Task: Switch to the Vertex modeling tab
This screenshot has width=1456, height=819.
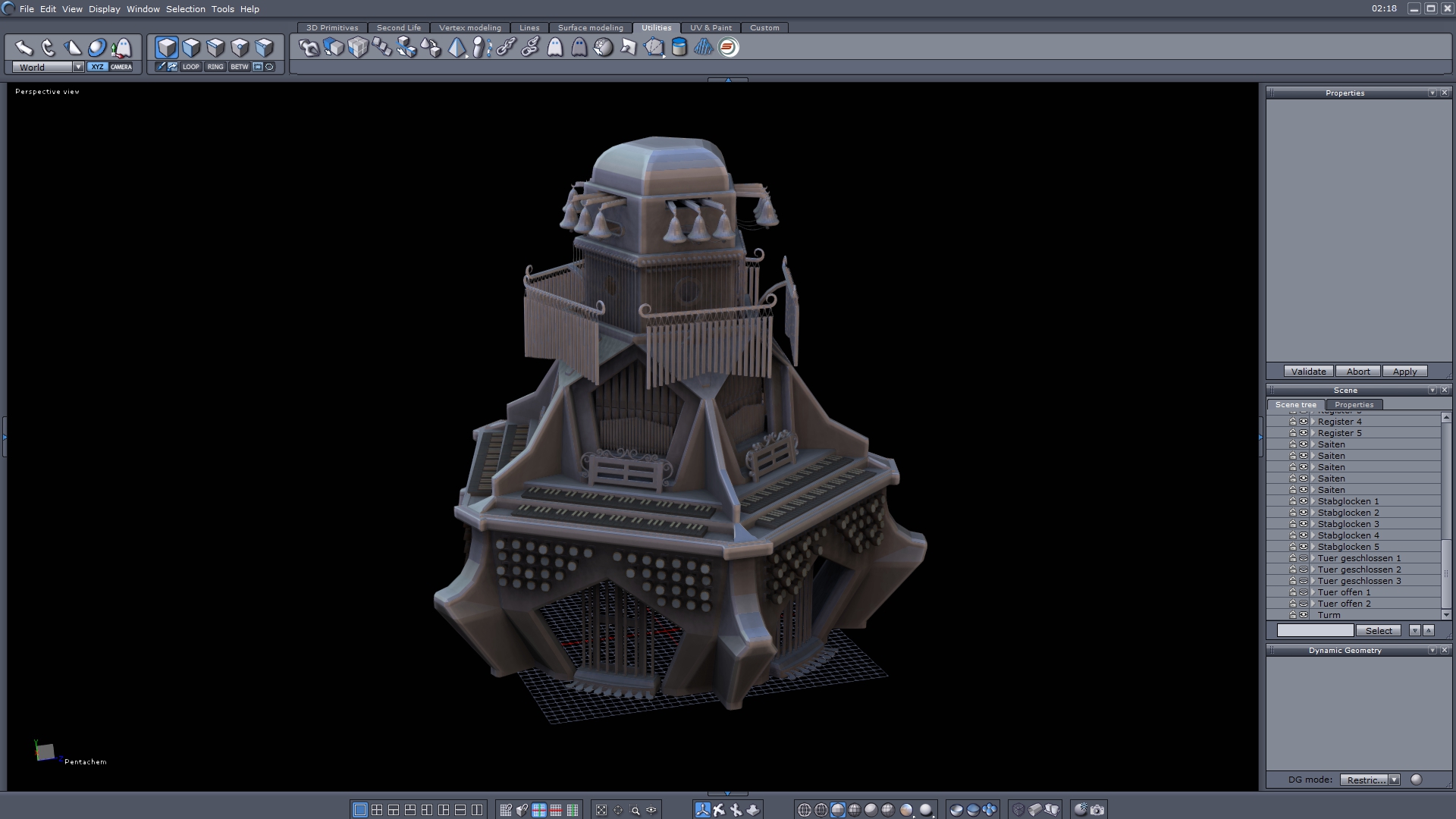Action: [x=469, y=27]
